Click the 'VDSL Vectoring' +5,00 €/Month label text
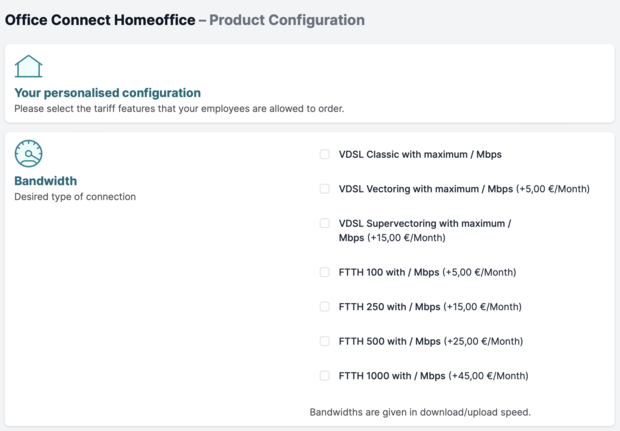620x431 pixels. 464,189
